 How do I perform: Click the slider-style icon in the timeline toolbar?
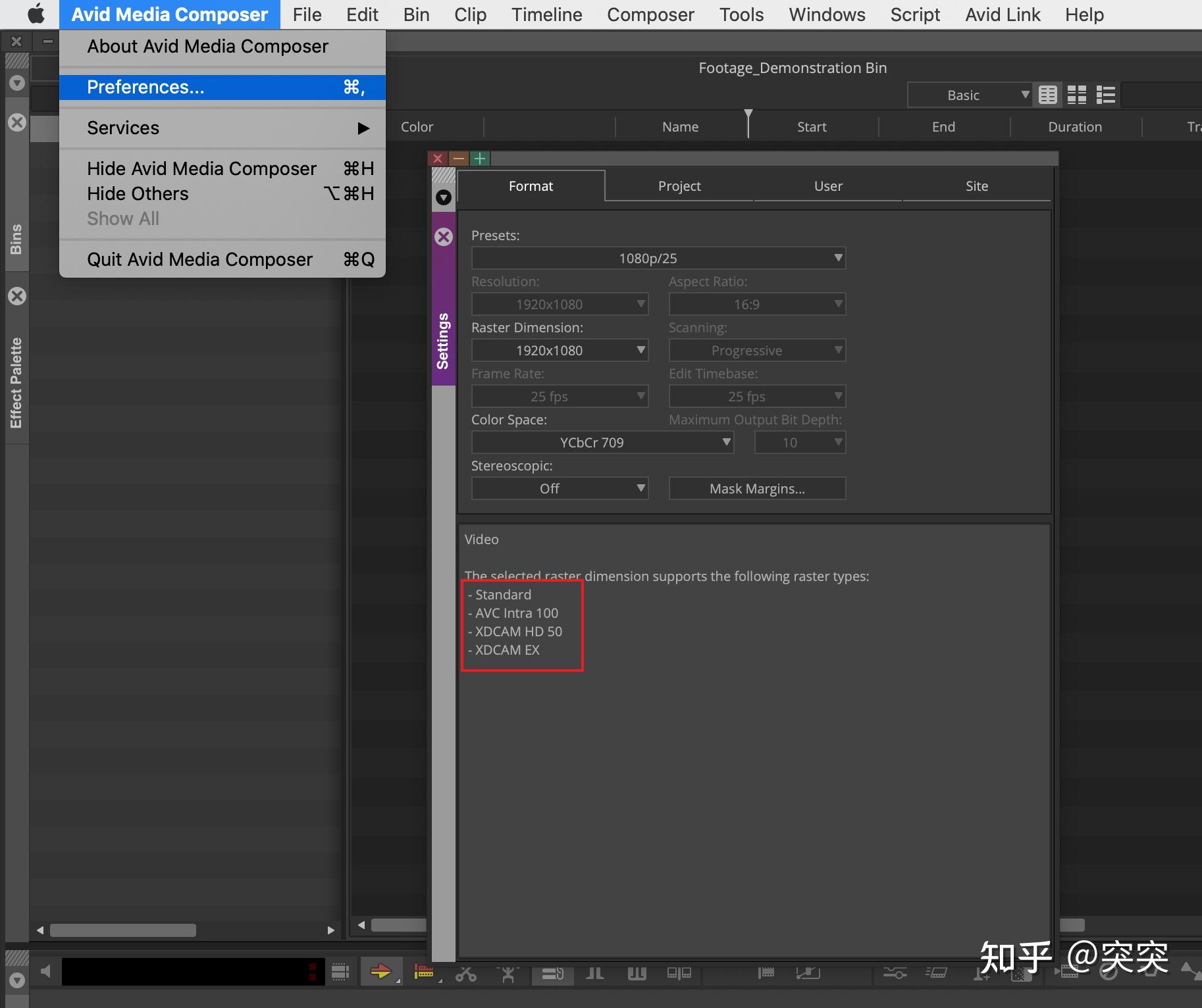coord(895,973)
